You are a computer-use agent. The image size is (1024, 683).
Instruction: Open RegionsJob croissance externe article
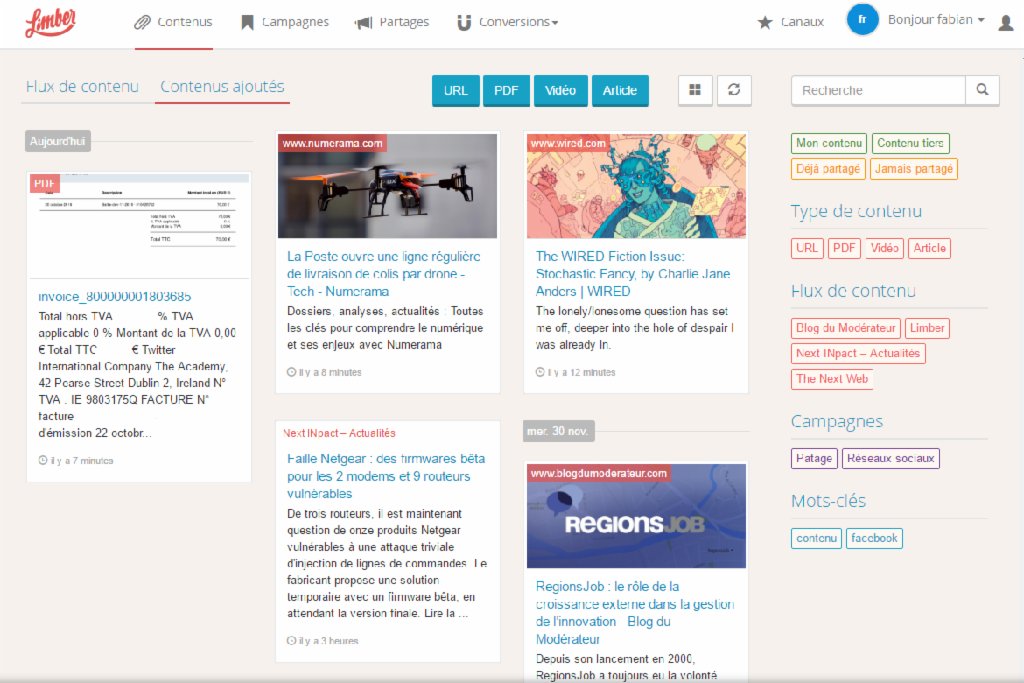(x=635, y=612)
